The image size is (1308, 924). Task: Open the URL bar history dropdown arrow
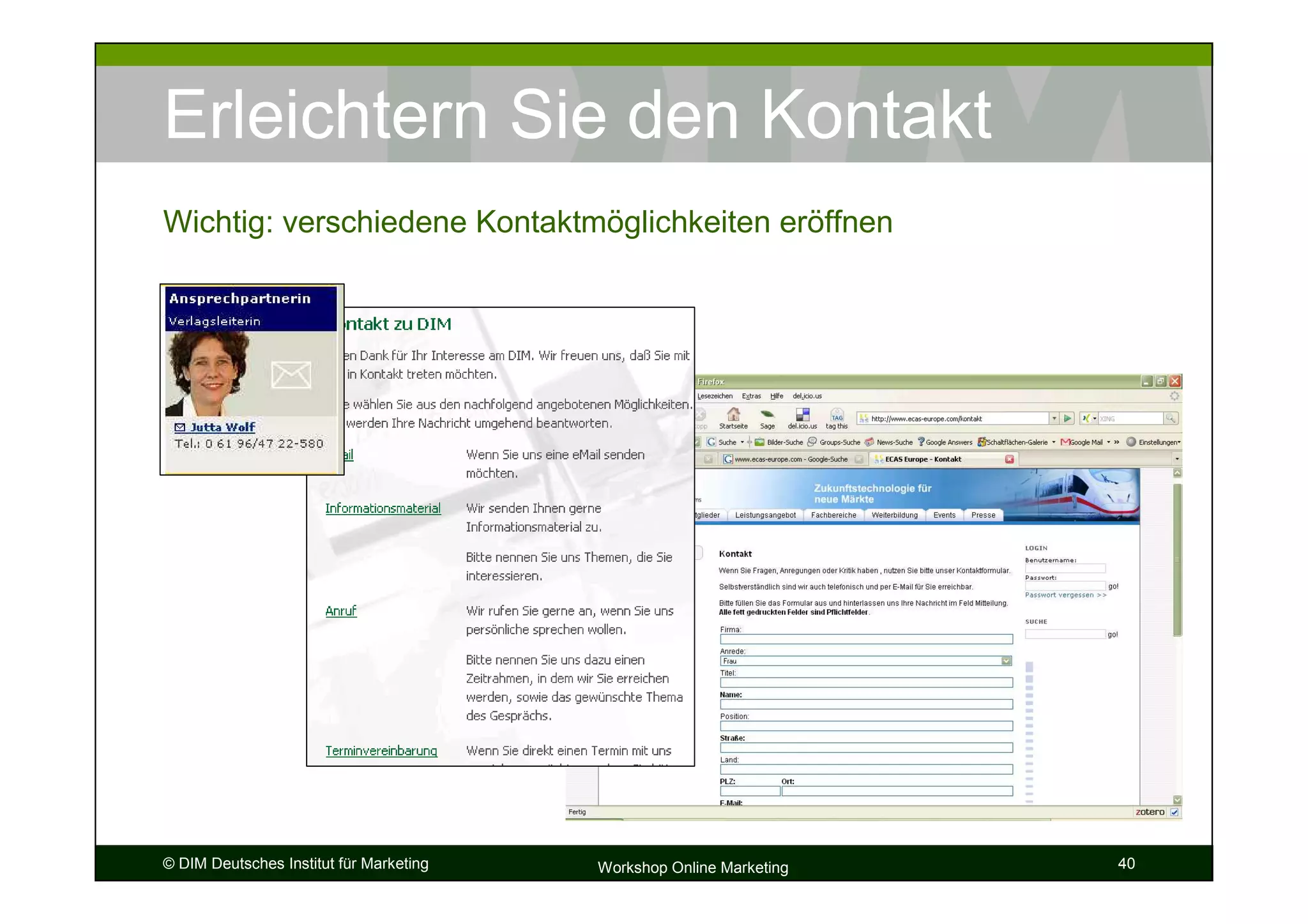tap(1053, 418)
